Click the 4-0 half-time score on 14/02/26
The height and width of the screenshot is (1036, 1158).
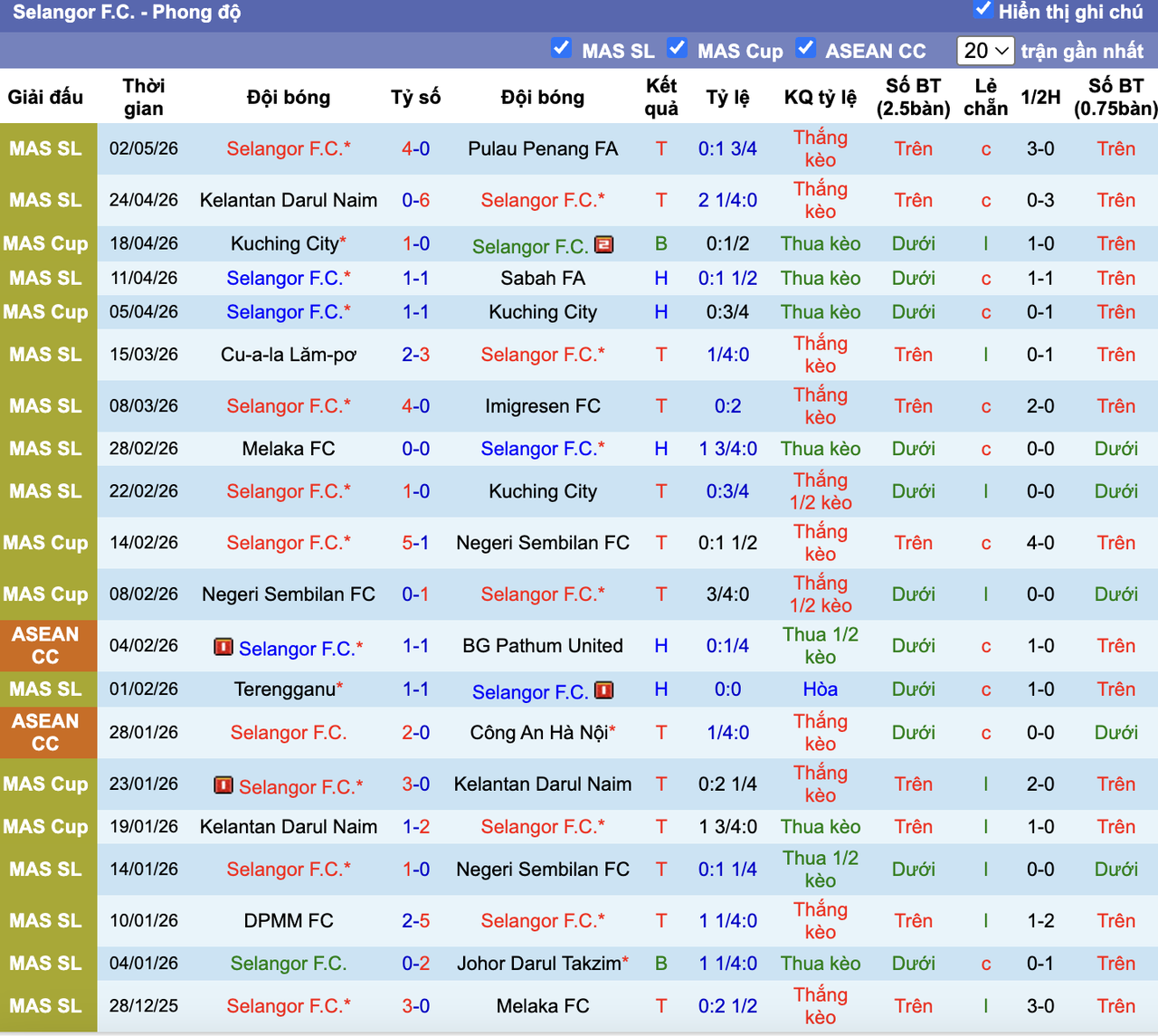(1040, 543)
